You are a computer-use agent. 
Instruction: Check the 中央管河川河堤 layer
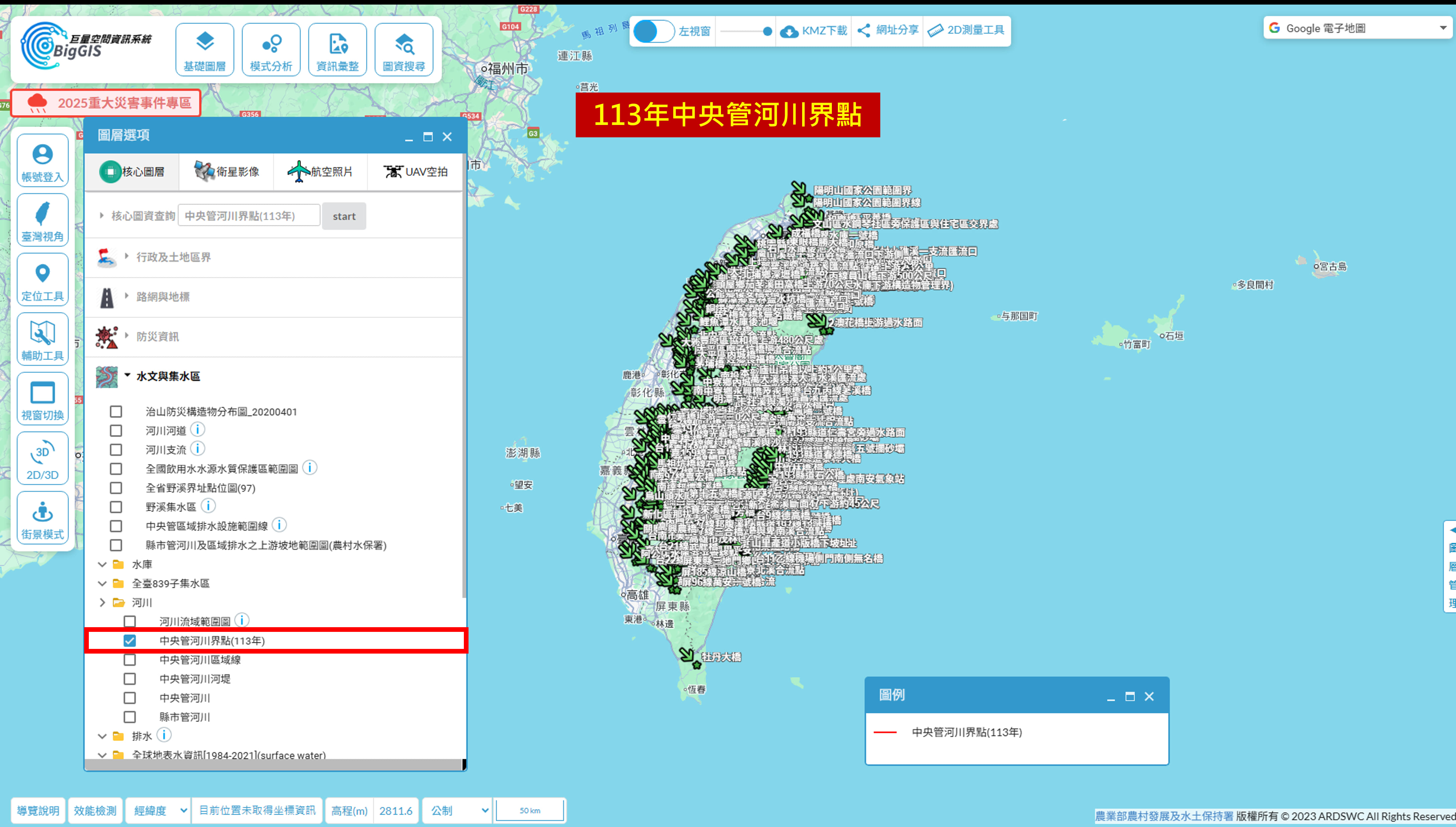coord(130,679)
